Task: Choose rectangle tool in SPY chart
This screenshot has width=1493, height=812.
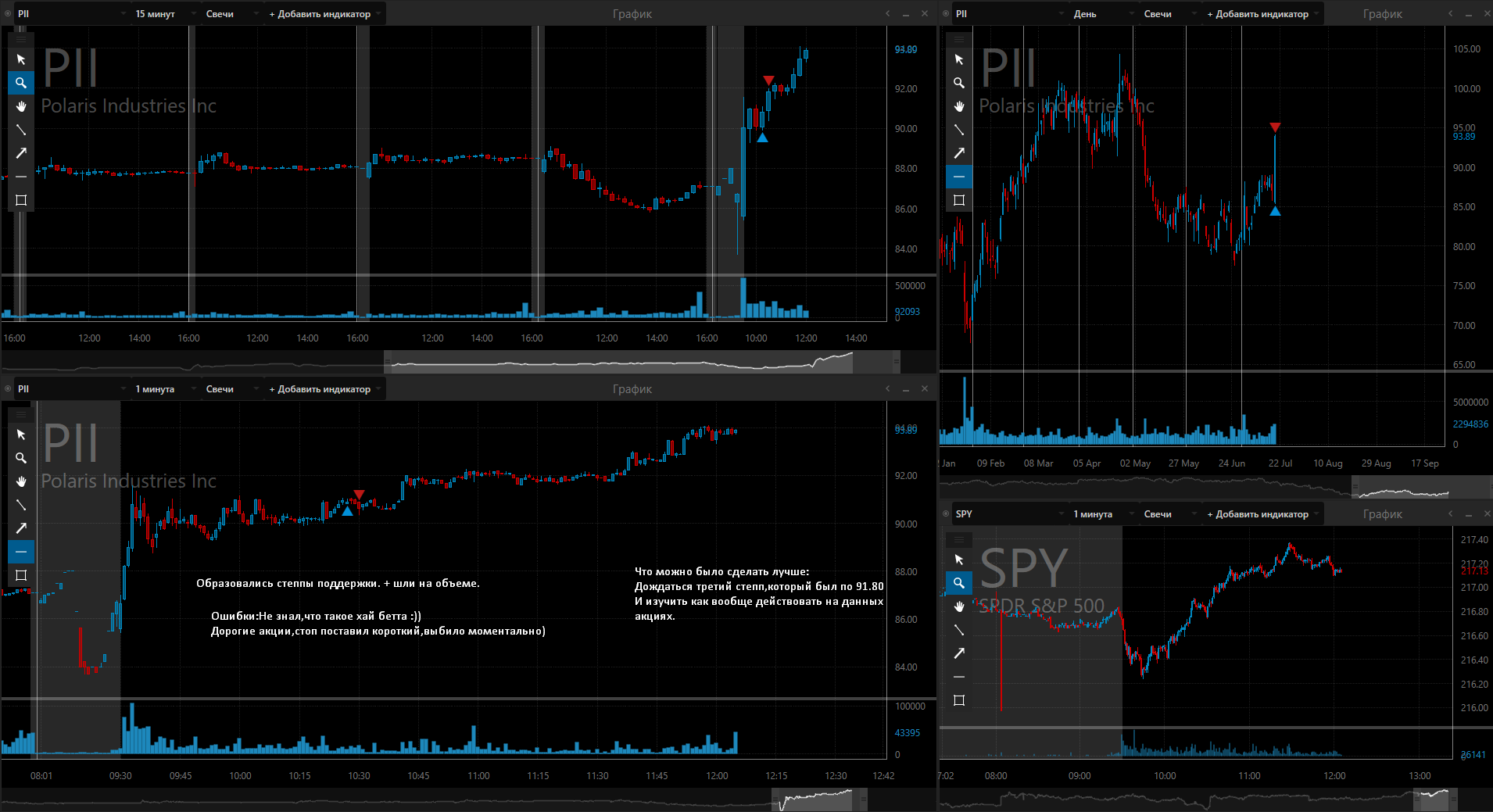Action: pos(959,700)
